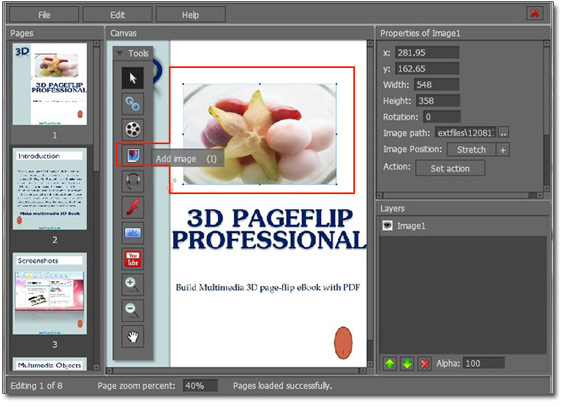Click the Properties panel horizontal scrollbar
Image resolution: width=564 pixels, height=406 pixels.
pos(460,195)
